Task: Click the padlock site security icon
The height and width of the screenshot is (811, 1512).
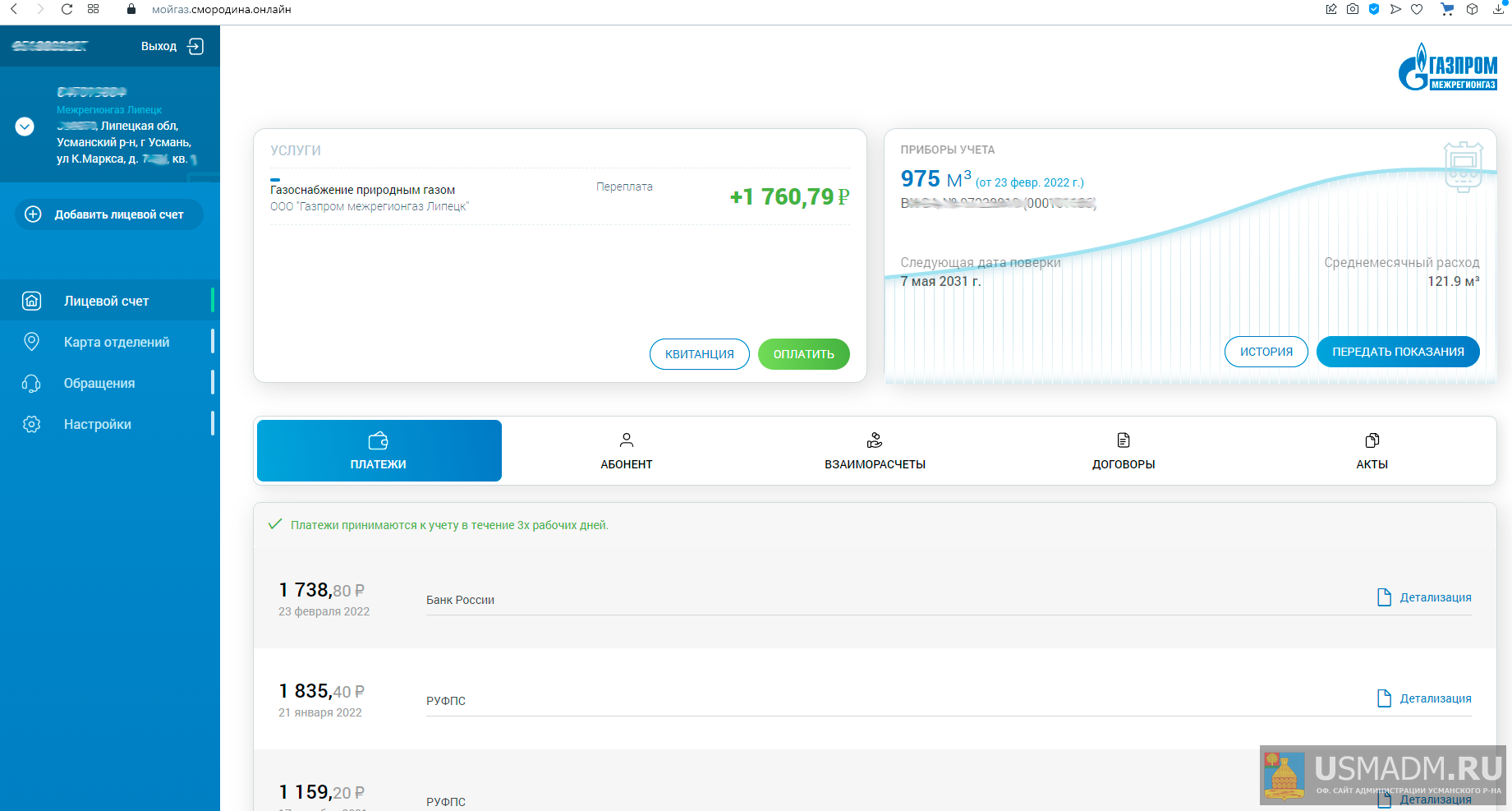Action: tap(131, 9)
